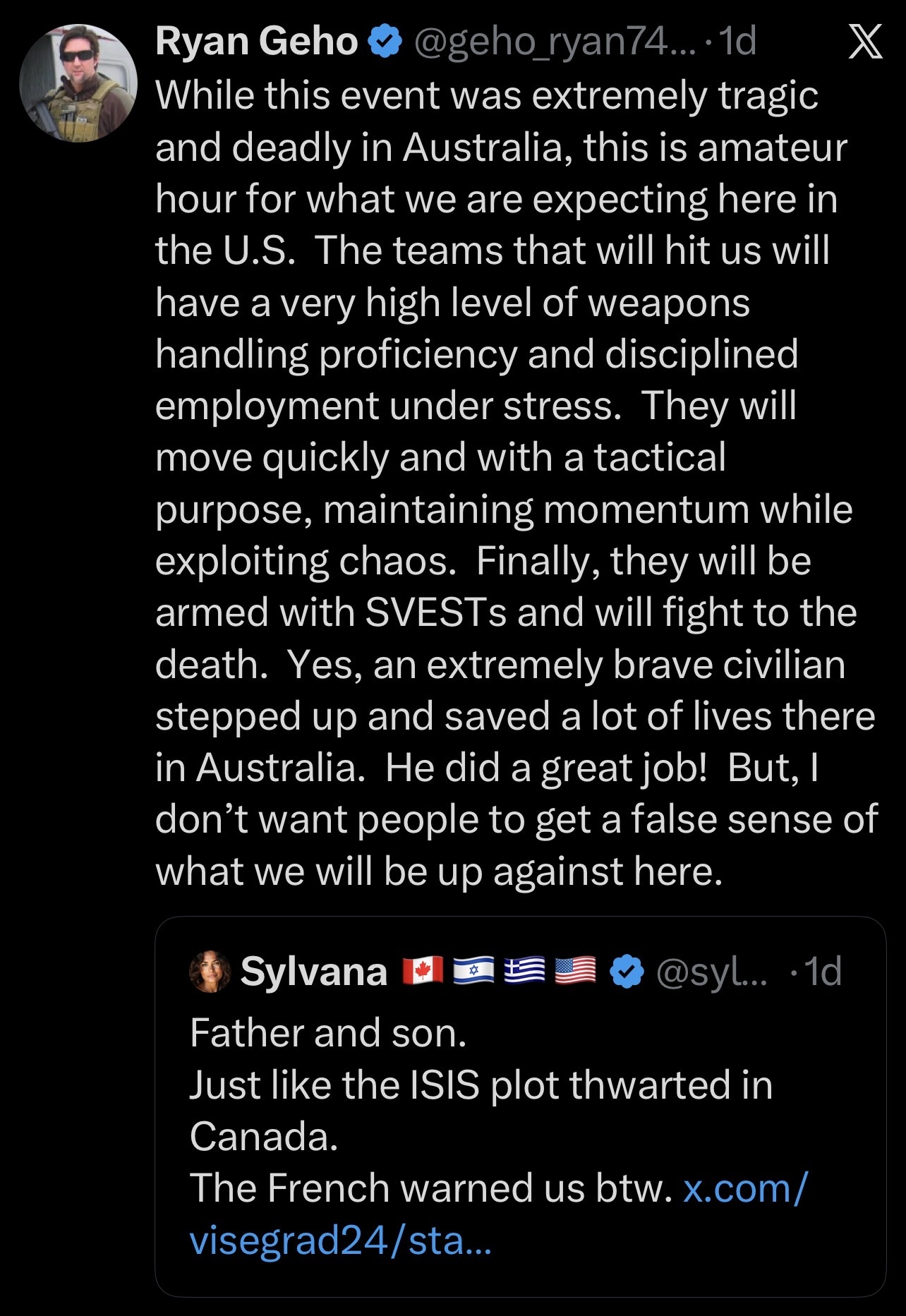906x1316 pixels.
Task: Click the truncated @syl handle
Action: 711,972
